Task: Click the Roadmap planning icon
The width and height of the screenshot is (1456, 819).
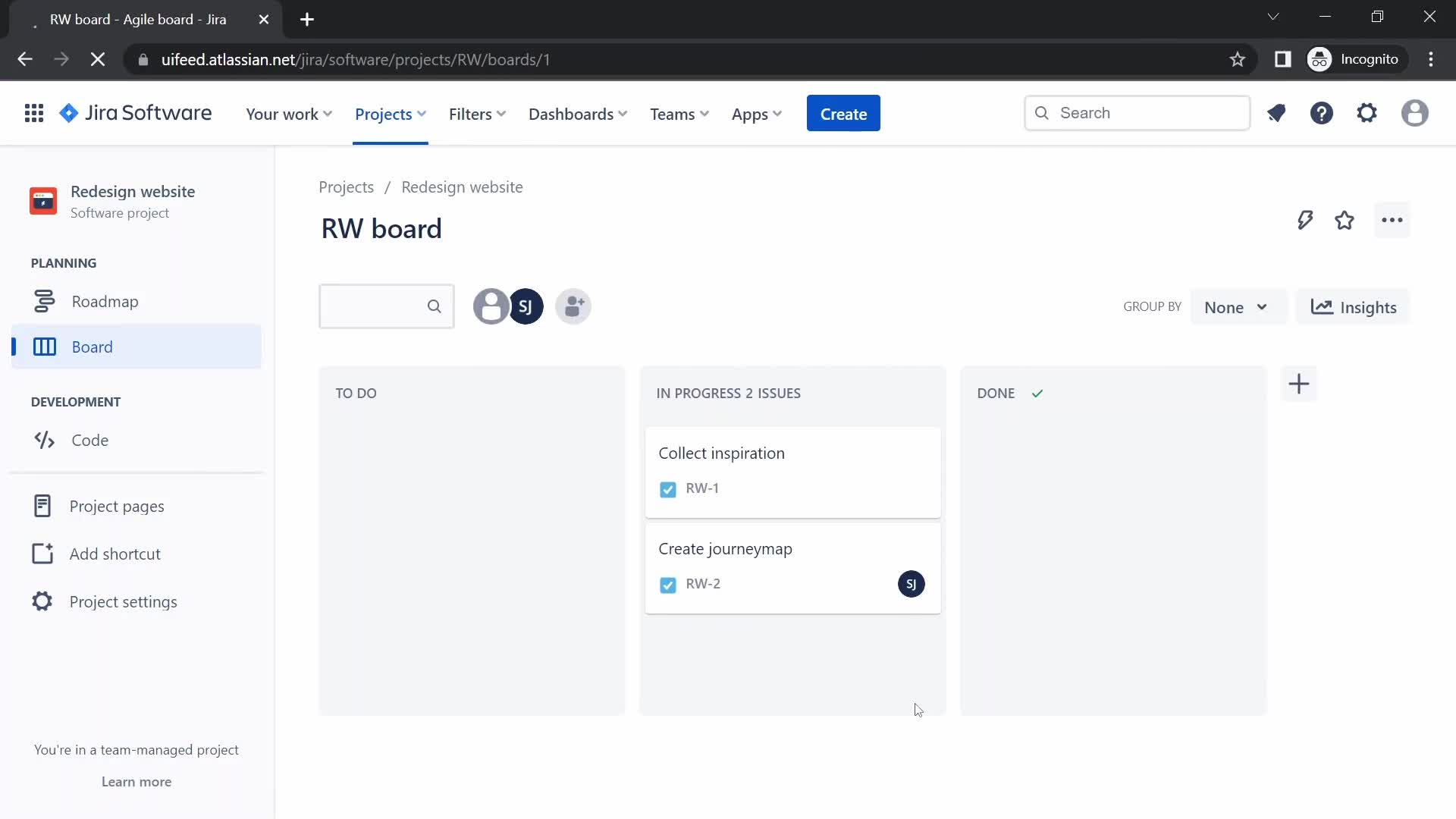Action: pos(44,301)
